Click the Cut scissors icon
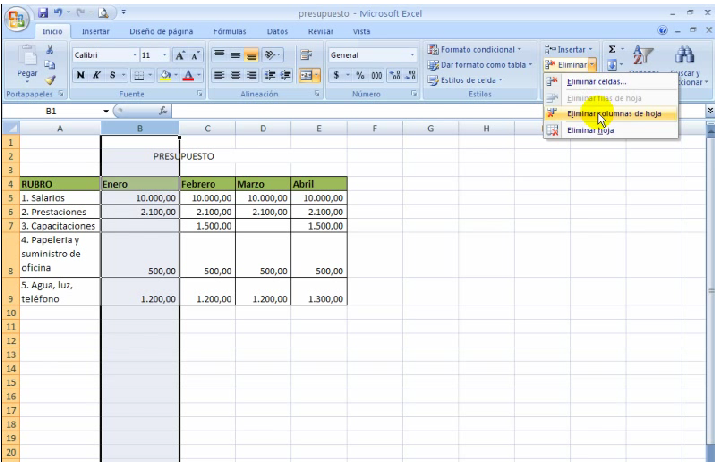 [x=49, y=49]
